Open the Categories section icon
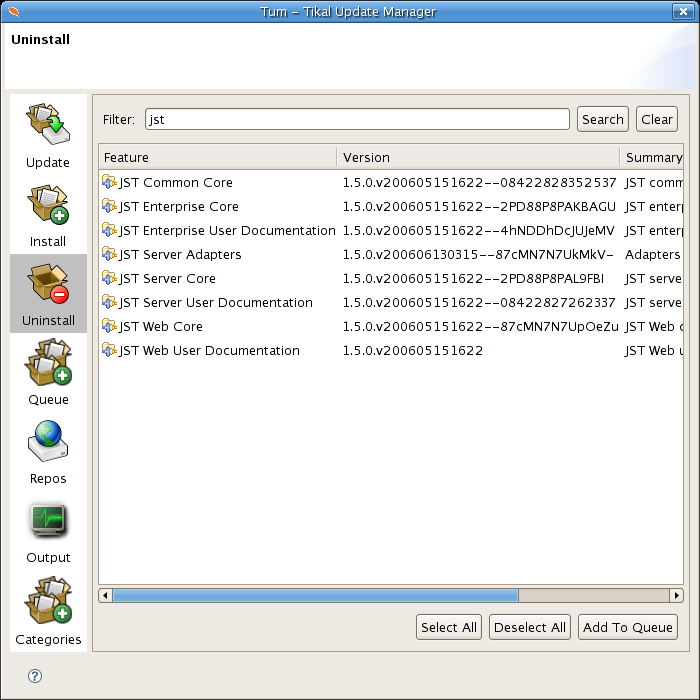Screen dimensions: 700x700 point(48,600)
